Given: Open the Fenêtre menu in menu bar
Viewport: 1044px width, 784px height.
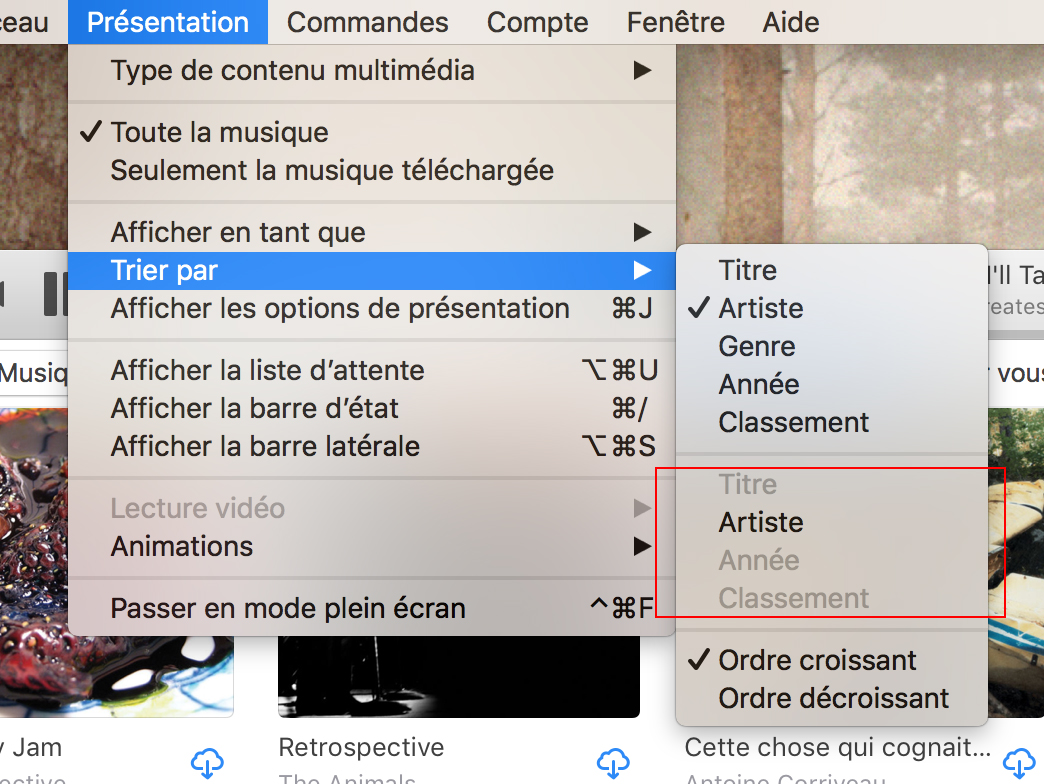Looking at the screenshot, I should tap(675, 22).
